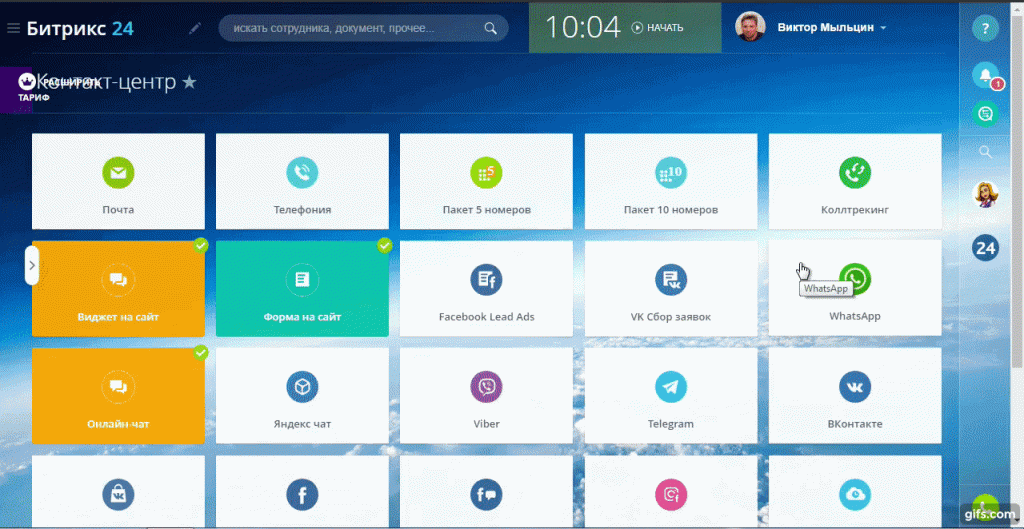
Task: Open the Пакет 10 номеров tile
Action: tap(671, 182)
